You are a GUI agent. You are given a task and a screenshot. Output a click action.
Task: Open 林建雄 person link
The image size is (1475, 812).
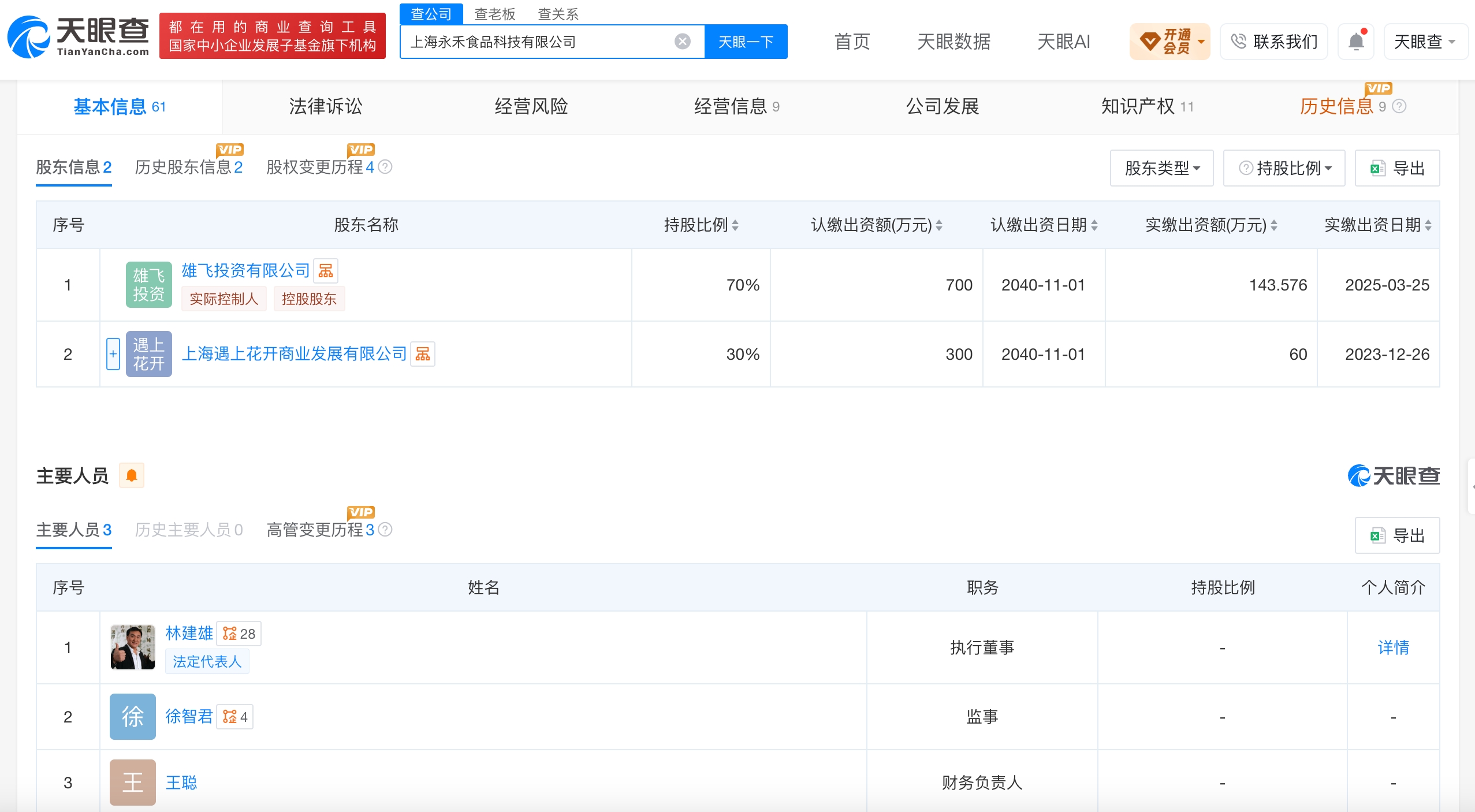189,634
